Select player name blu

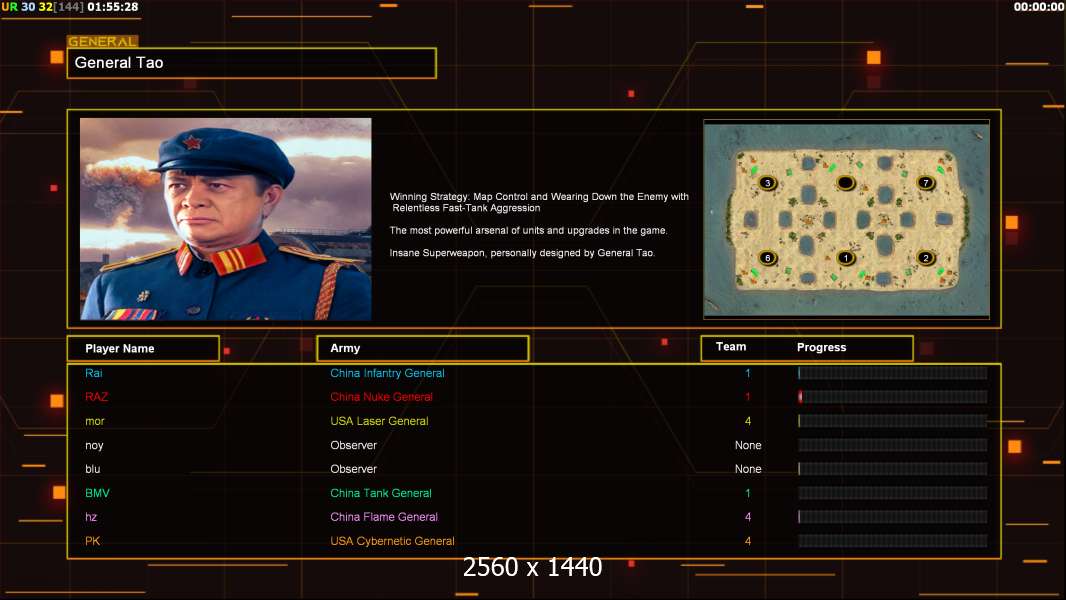(92, 469)
